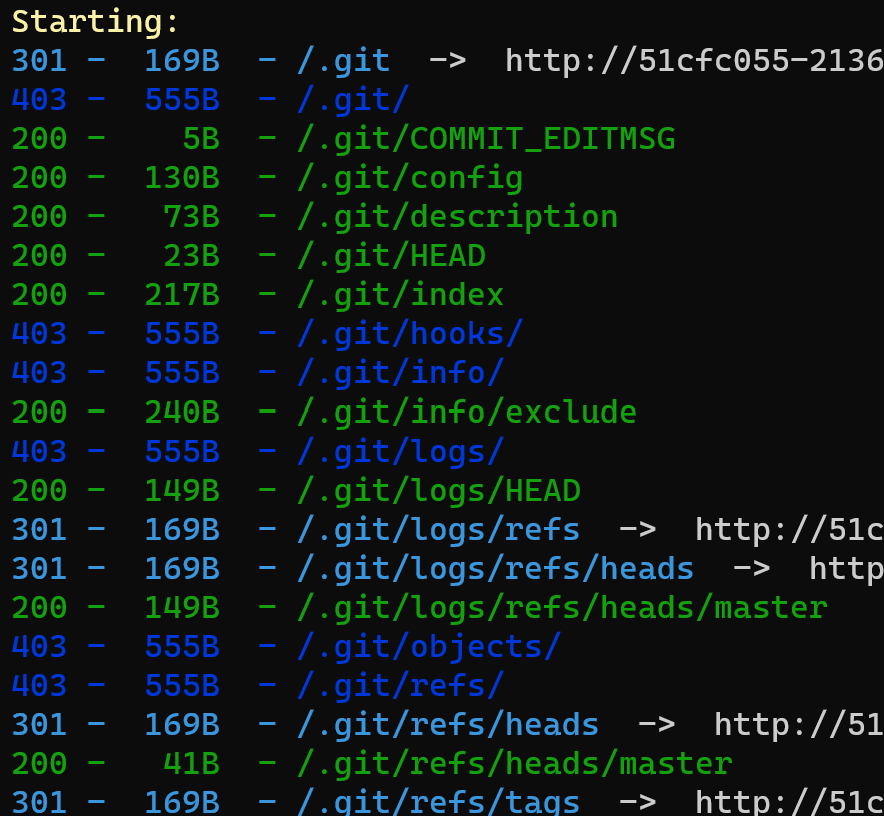Click the redirect URL after /.git/logs/refs
Image resolution: width=884 pixels, height=816 pixels.
pos(789,529)
